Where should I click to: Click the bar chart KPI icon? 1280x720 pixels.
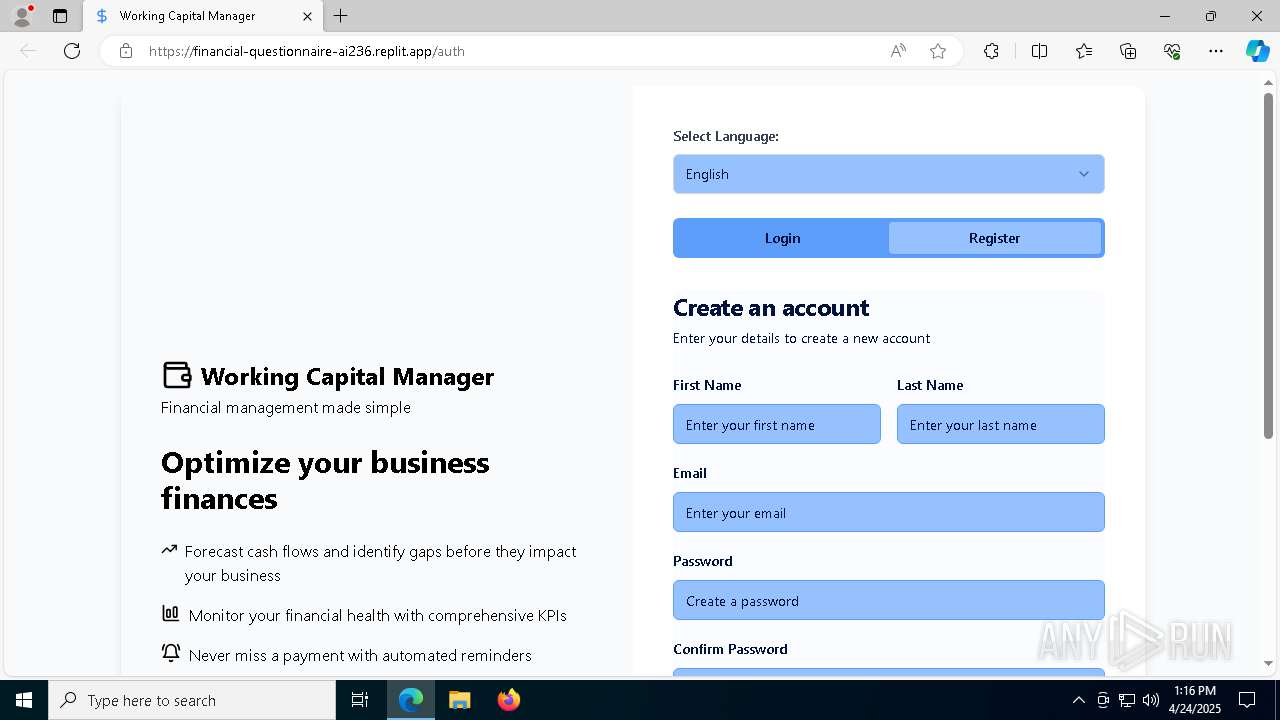pyautogui.click(x=170, y=614)
